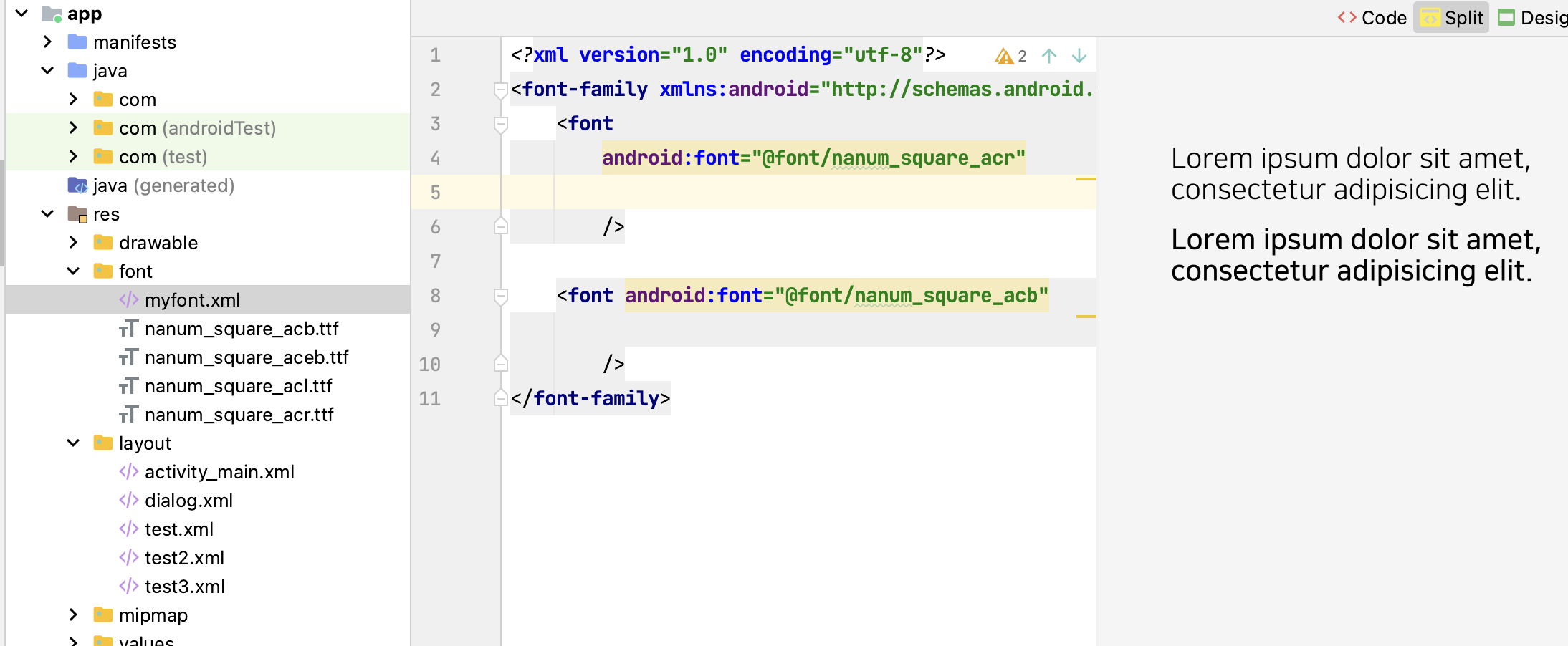Viewport: 1568px width, 646px height.
Task: Expand the com package
Action: pyautogui.click(x=73, y=99)
